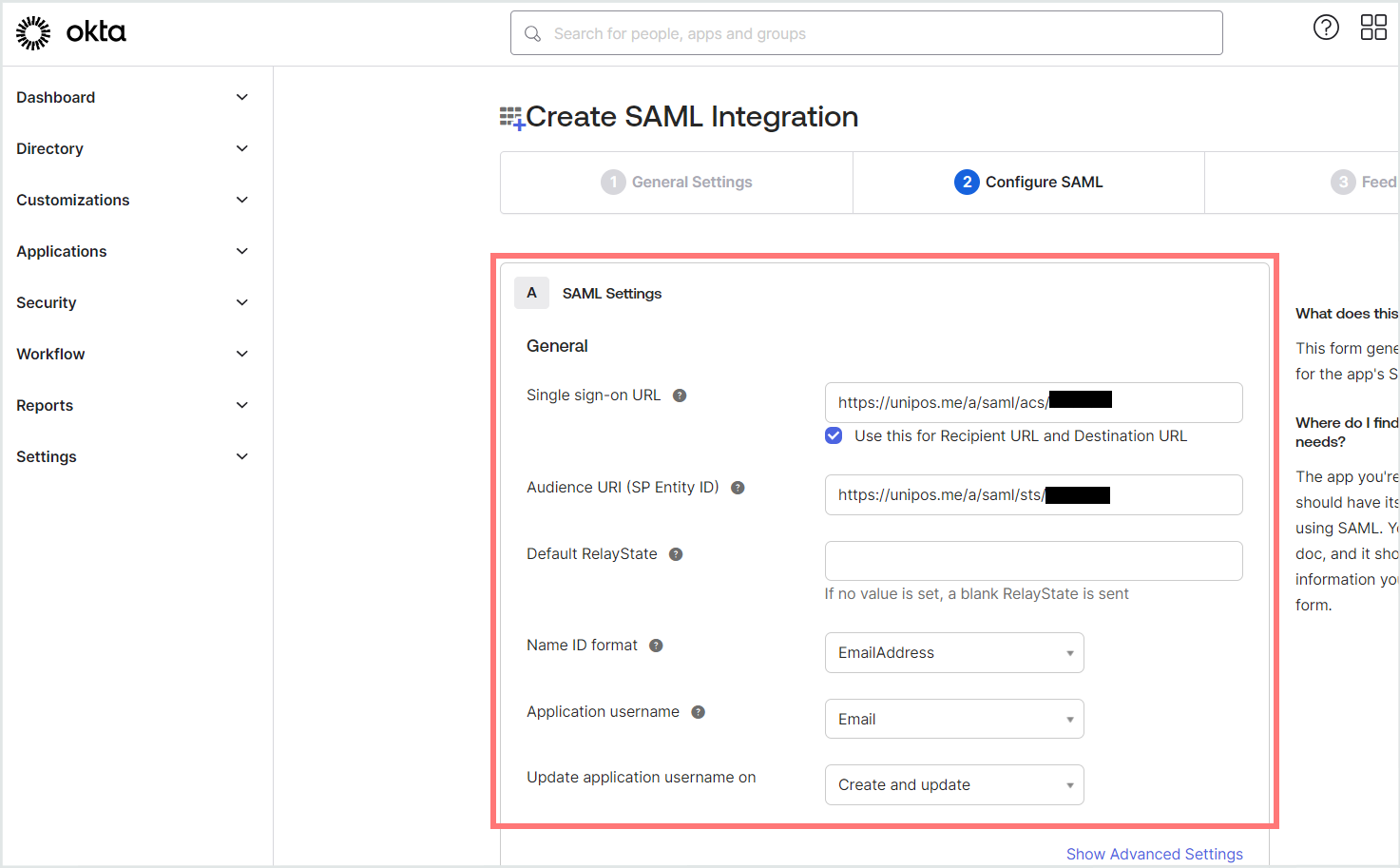1400x868 pixels.
Task: Click the section A badge
Action: click(531, 293)
